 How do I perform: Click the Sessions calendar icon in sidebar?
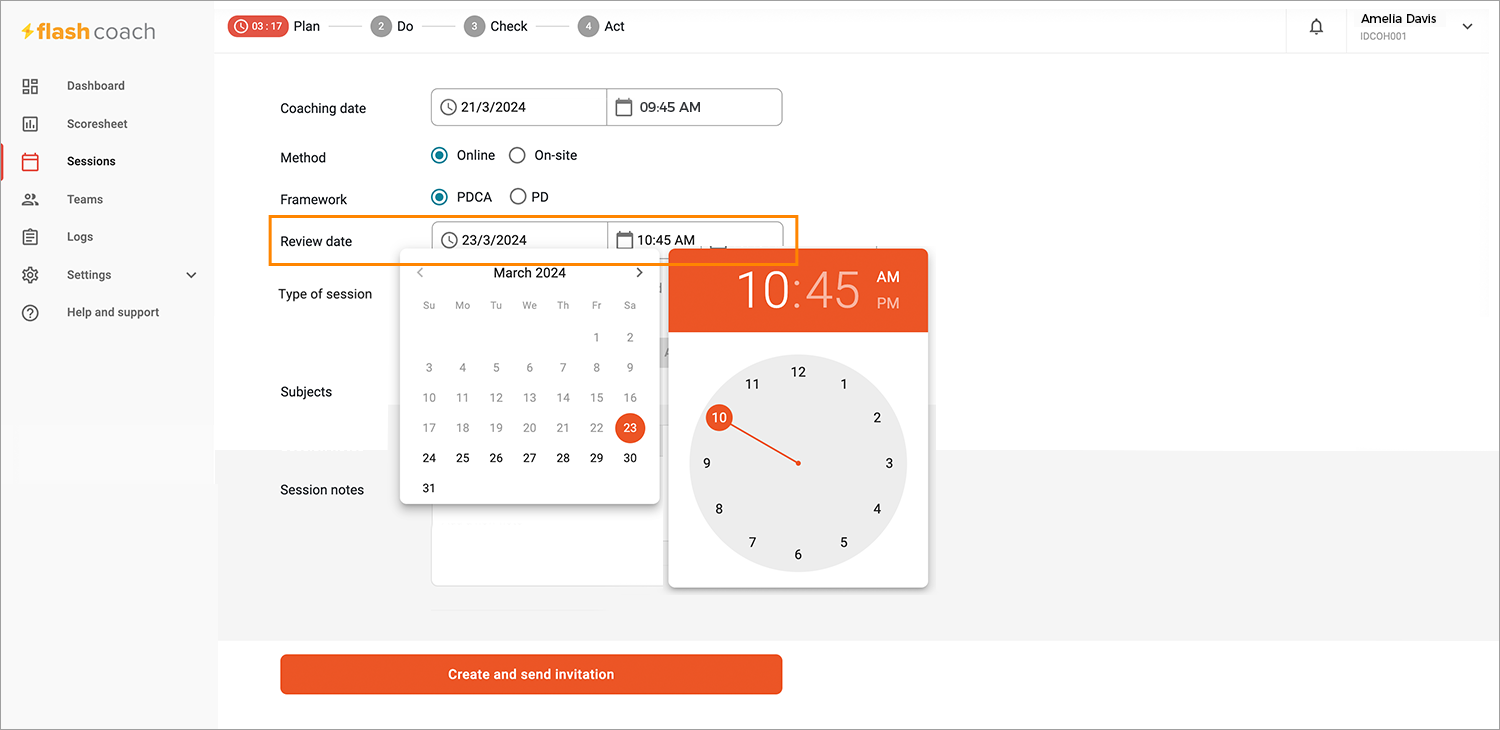tap(30, 161)
